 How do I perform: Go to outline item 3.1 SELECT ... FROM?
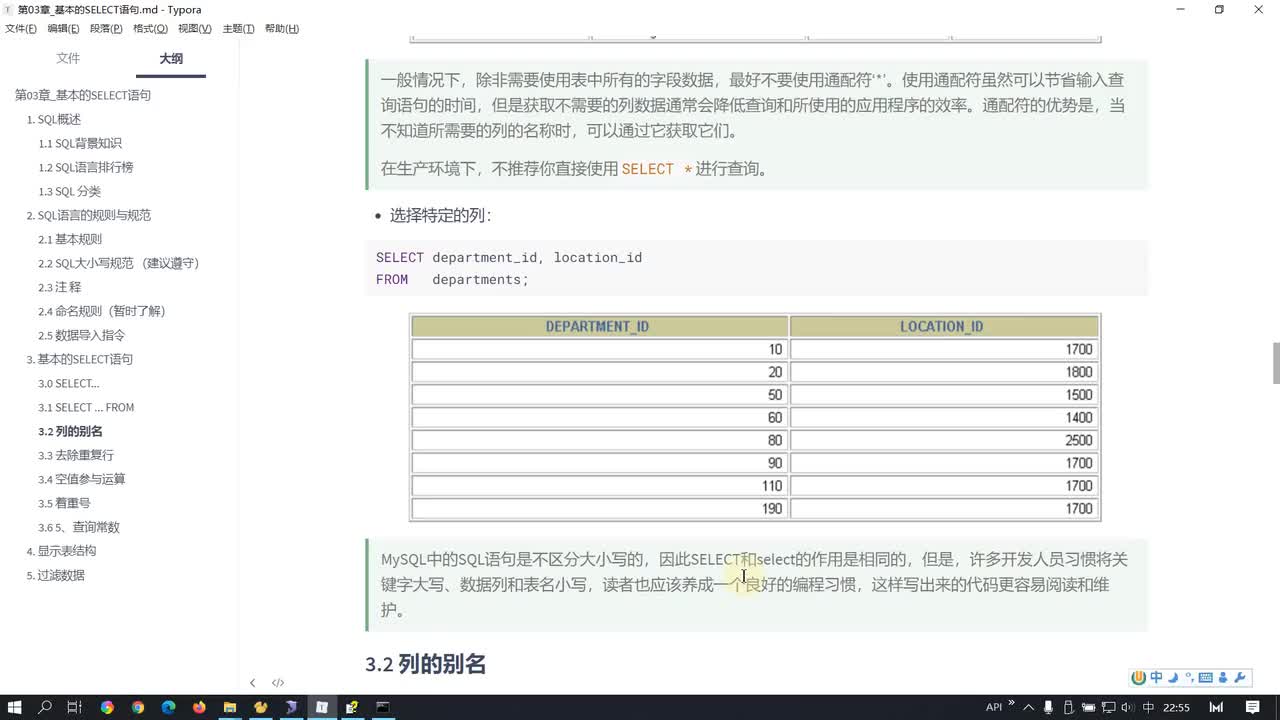86,407
